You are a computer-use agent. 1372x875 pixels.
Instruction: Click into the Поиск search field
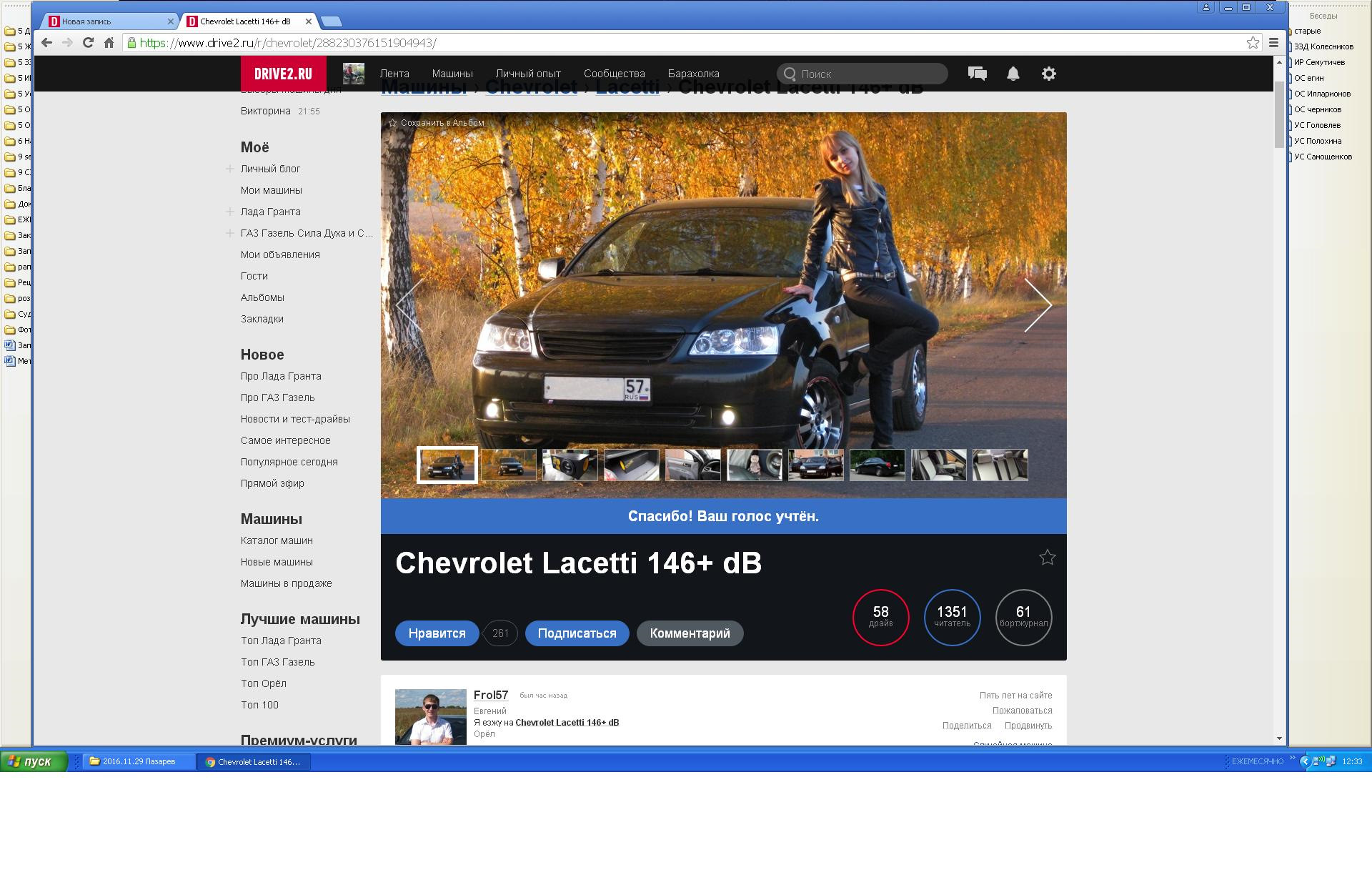pos(863,74)
